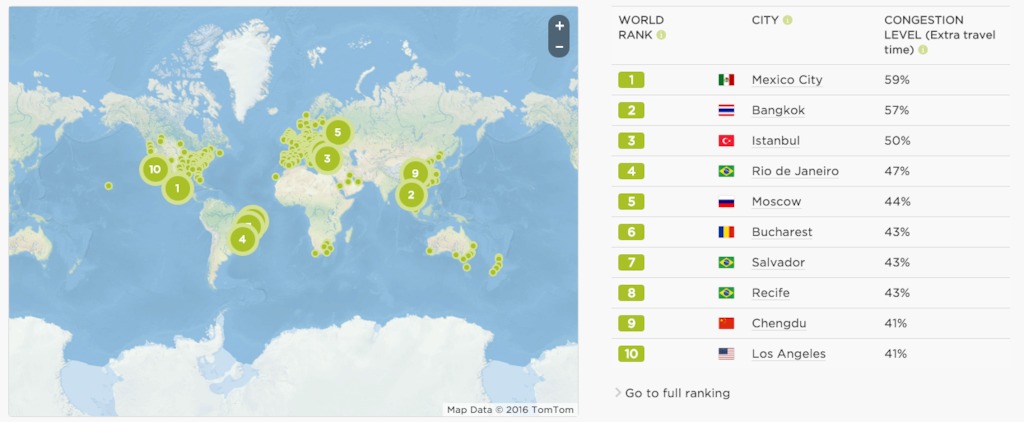The image size is (1024, 422).
Task: Click the Rio de Janeiro link
Action: click(795, 171)
